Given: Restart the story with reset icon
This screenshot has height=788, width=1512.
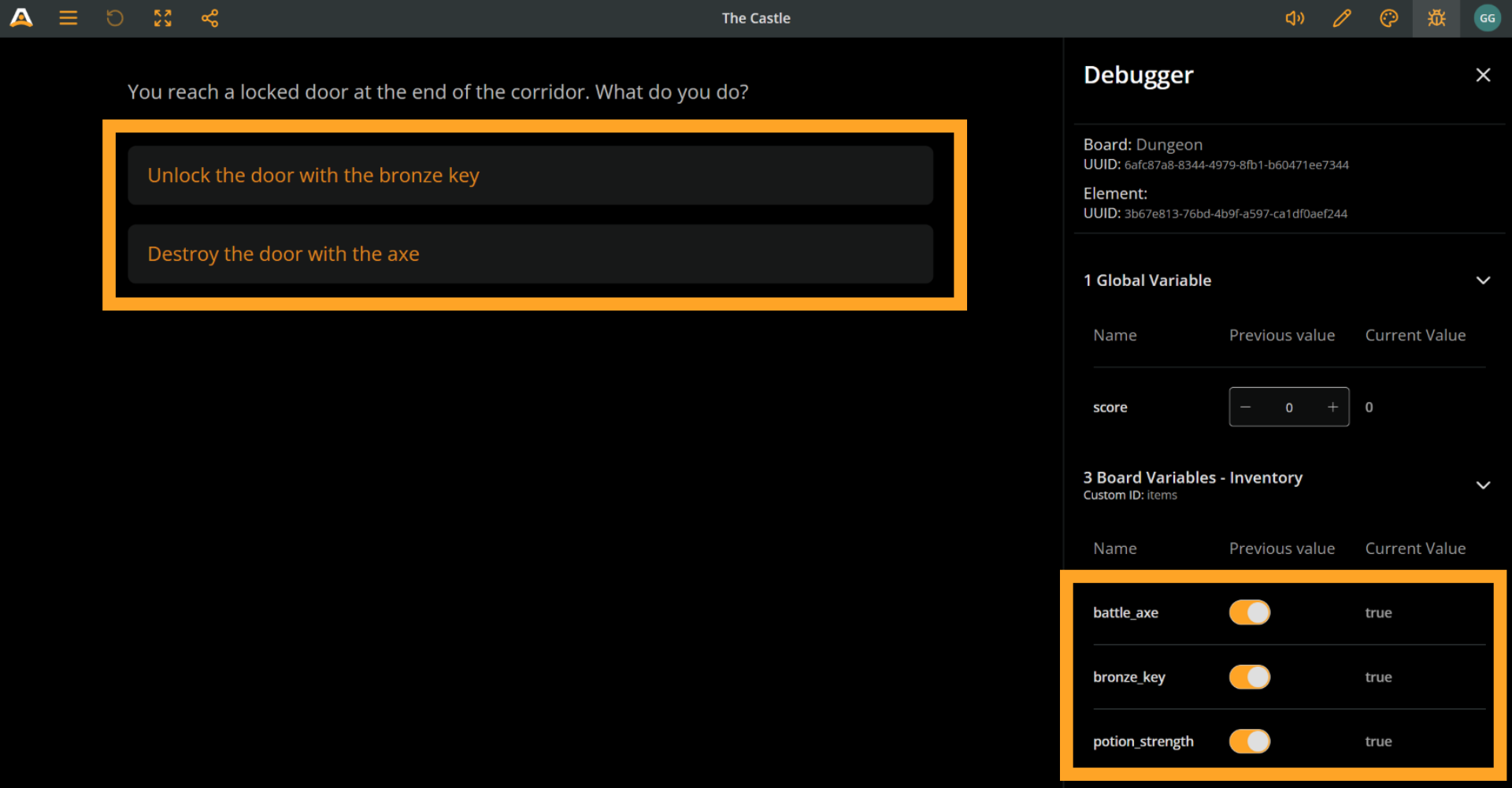Looking at the screenshot, I should click(115, 18).
